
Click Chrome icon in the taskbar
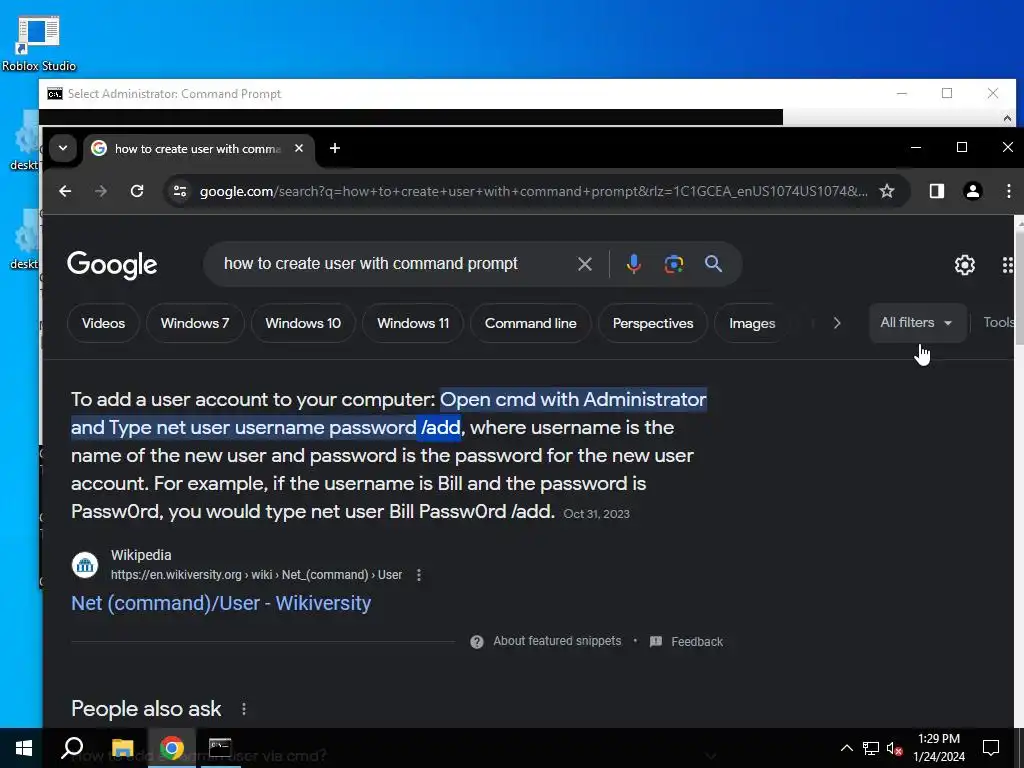[171, 748]
